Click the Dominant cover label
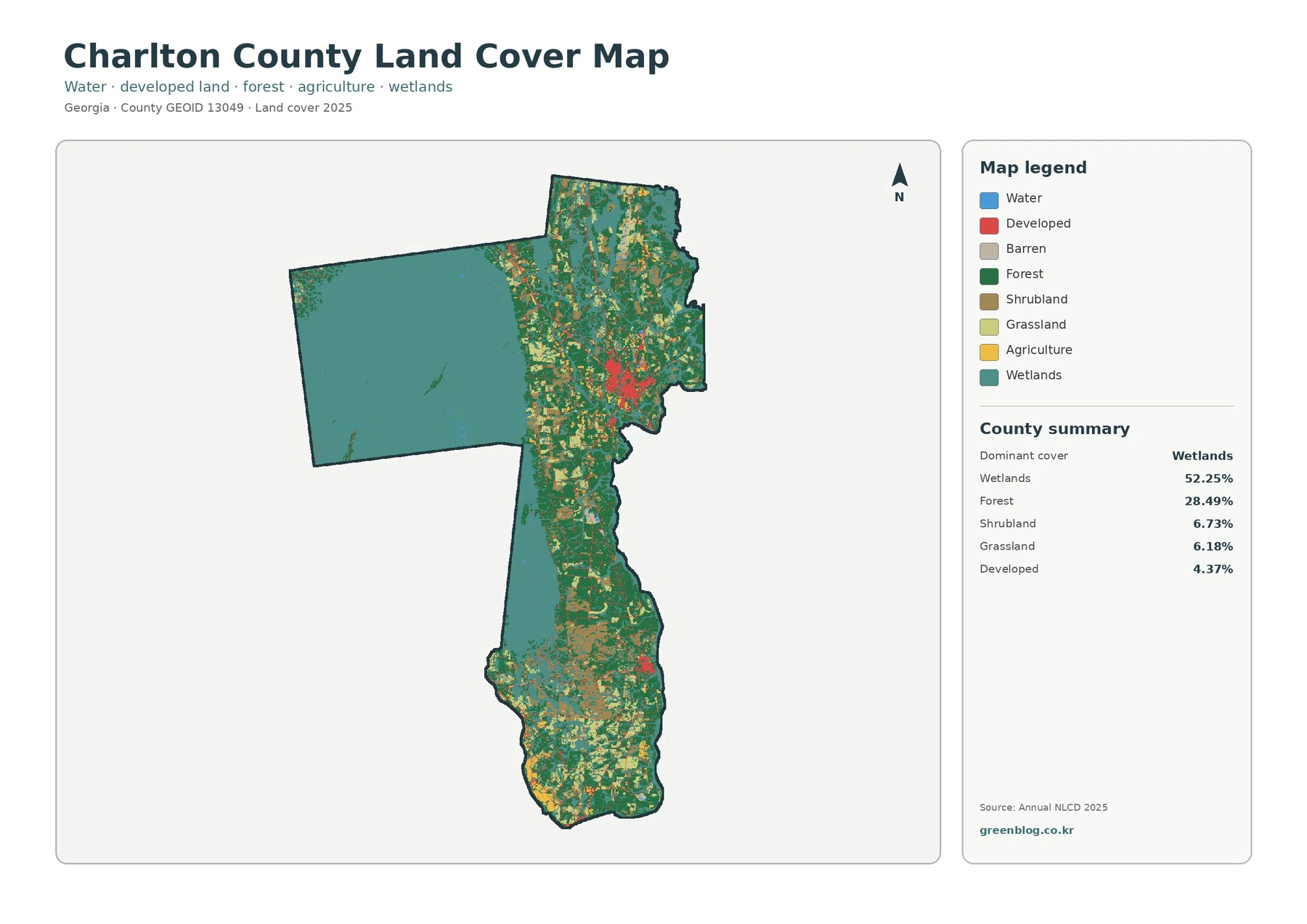Screen dimensions: 1307x924 click(x=1023, y=456)
